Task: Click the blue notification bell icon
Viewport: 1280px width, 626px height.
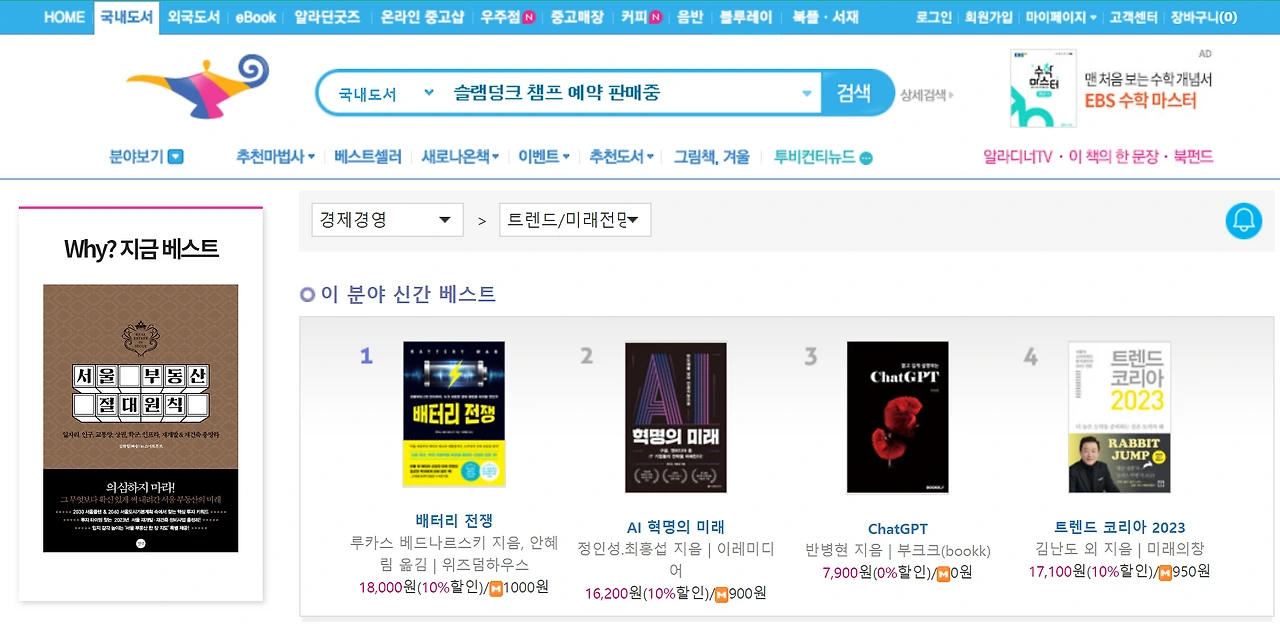Action: pos(1244,220)
